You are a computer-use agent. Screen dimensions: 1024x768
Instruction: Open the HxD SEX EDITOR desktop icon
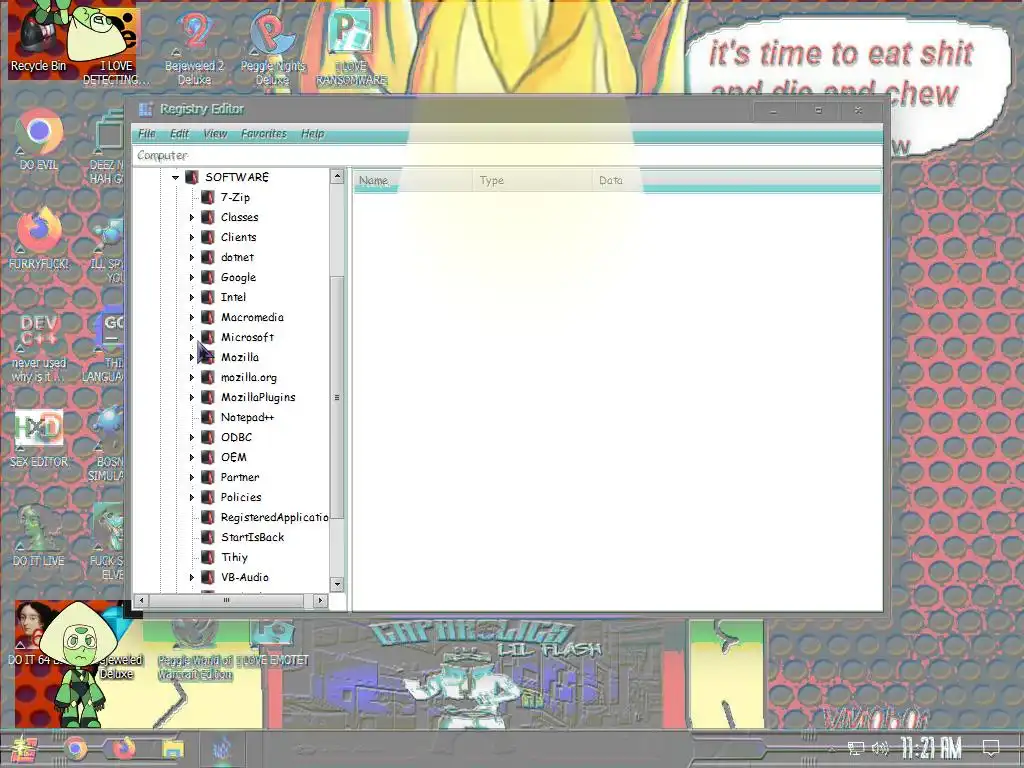(39, 438)
